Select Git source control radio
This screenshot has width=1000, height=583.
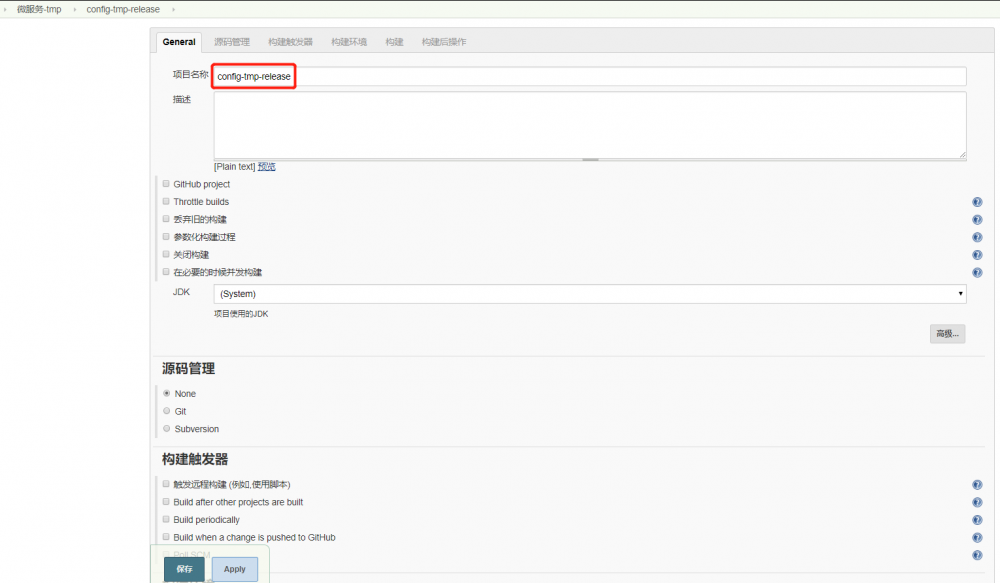pyautogui.click(x=166, y=411)
